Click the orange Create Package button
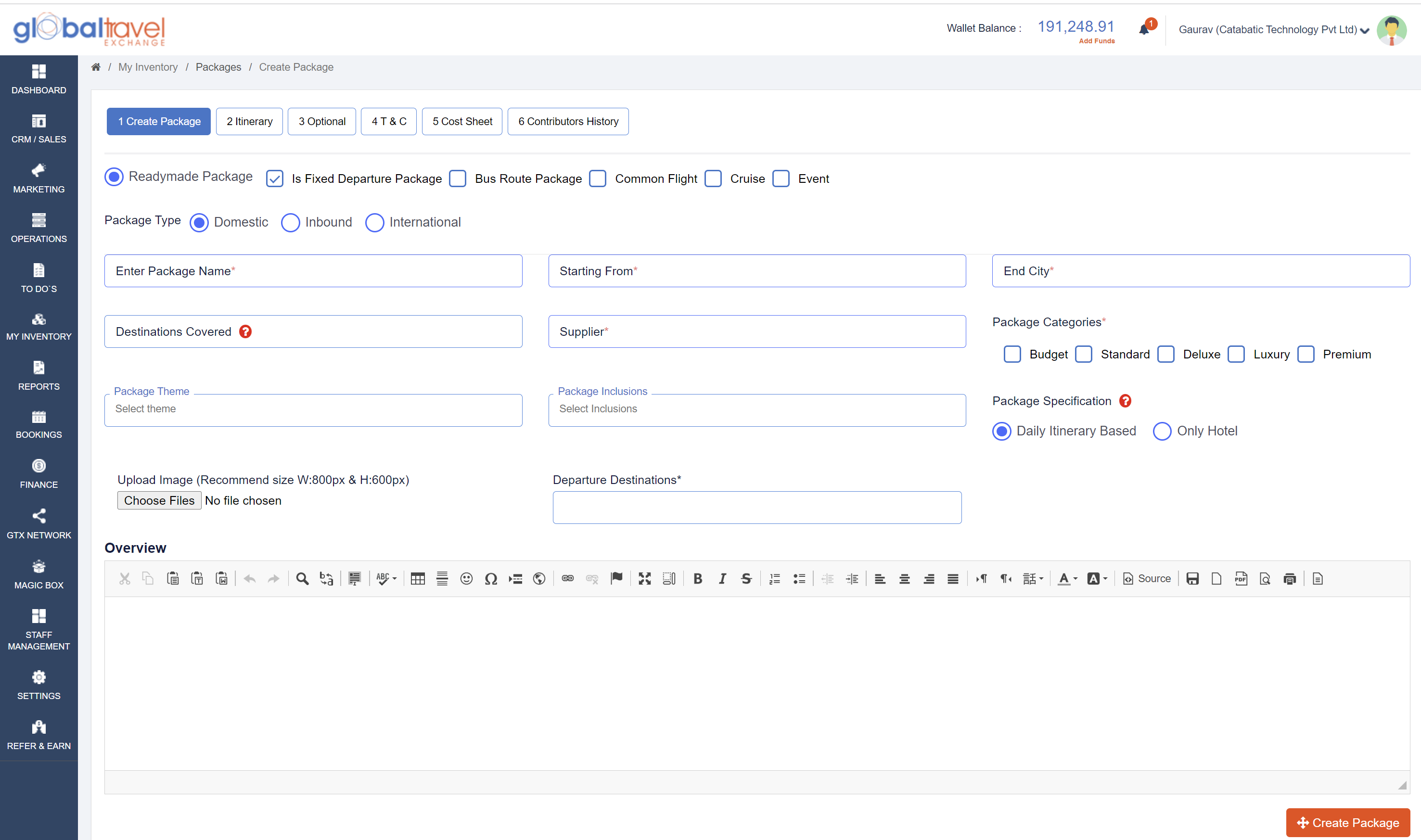Screen dimensions: 1421x840 tap(1347, 823)
